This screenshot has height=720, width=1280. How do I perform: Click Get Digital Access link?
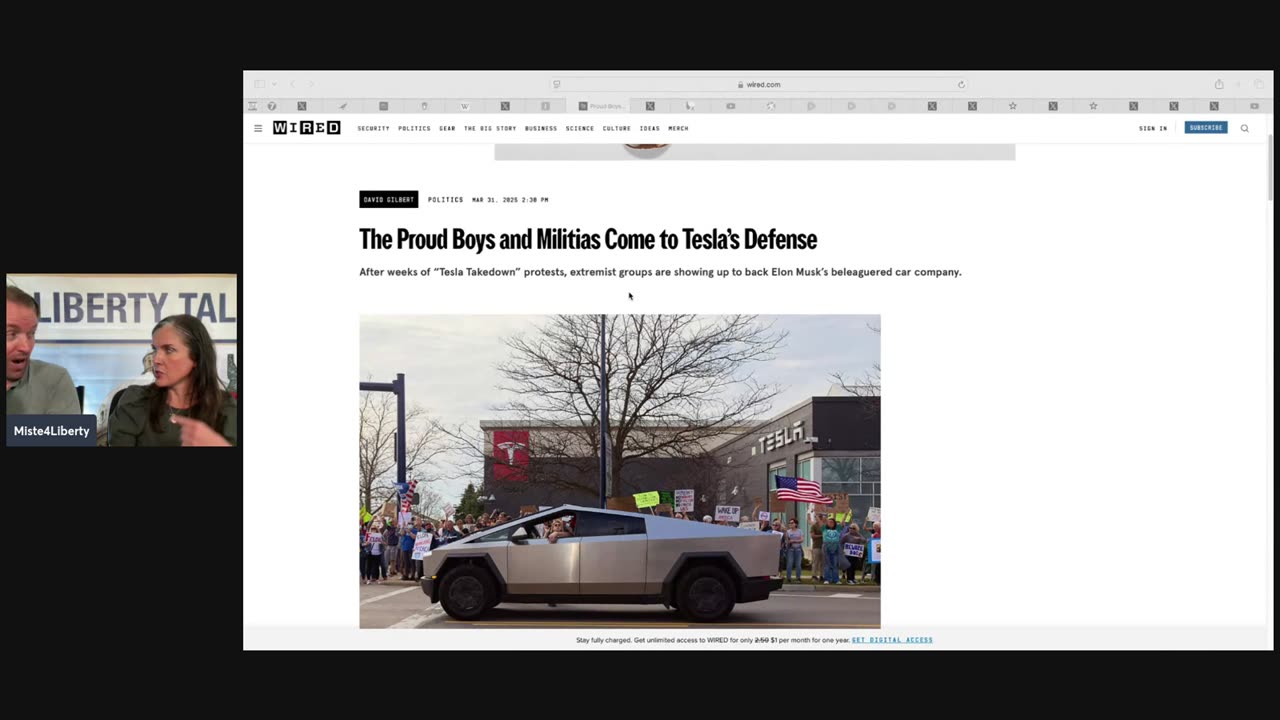pyautogui.click(x=892, y=640)
